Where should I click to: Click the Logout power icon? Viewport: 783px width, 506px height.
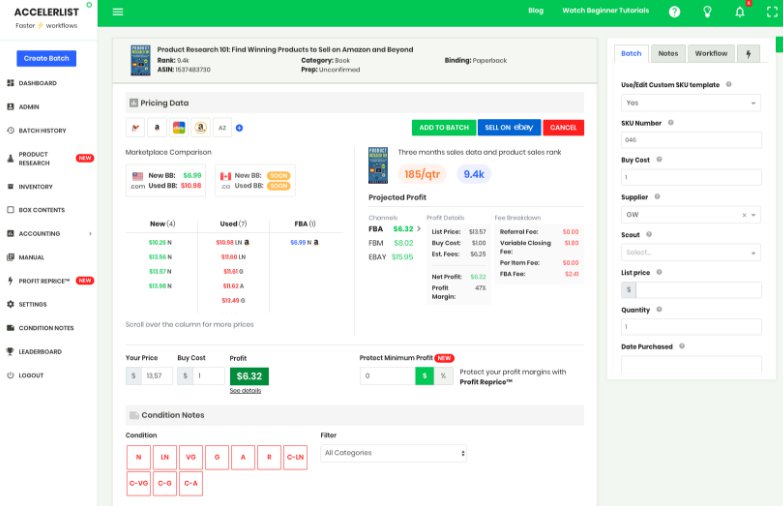[x=10, y=375]
